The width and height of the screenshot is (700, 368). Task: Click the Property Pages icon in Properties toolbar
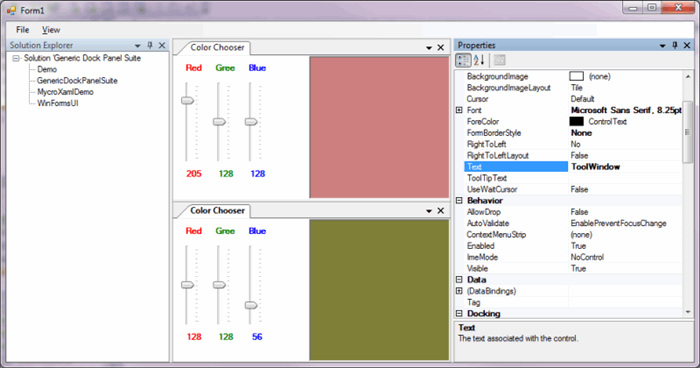point(500,60)
